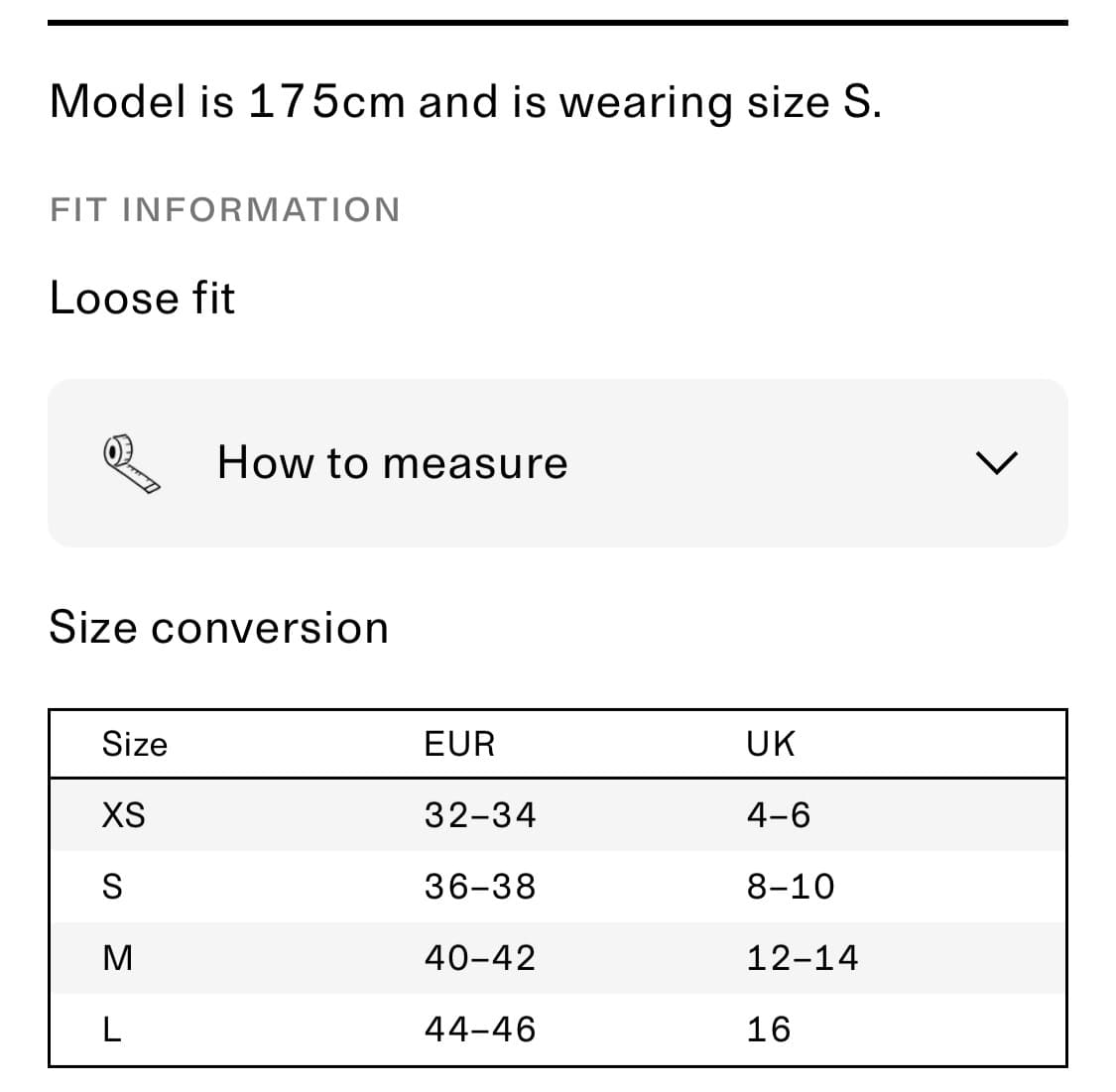Click the M size row label
The height and width of the screenshot is (1092, 1116).
(x=117, y=958)
